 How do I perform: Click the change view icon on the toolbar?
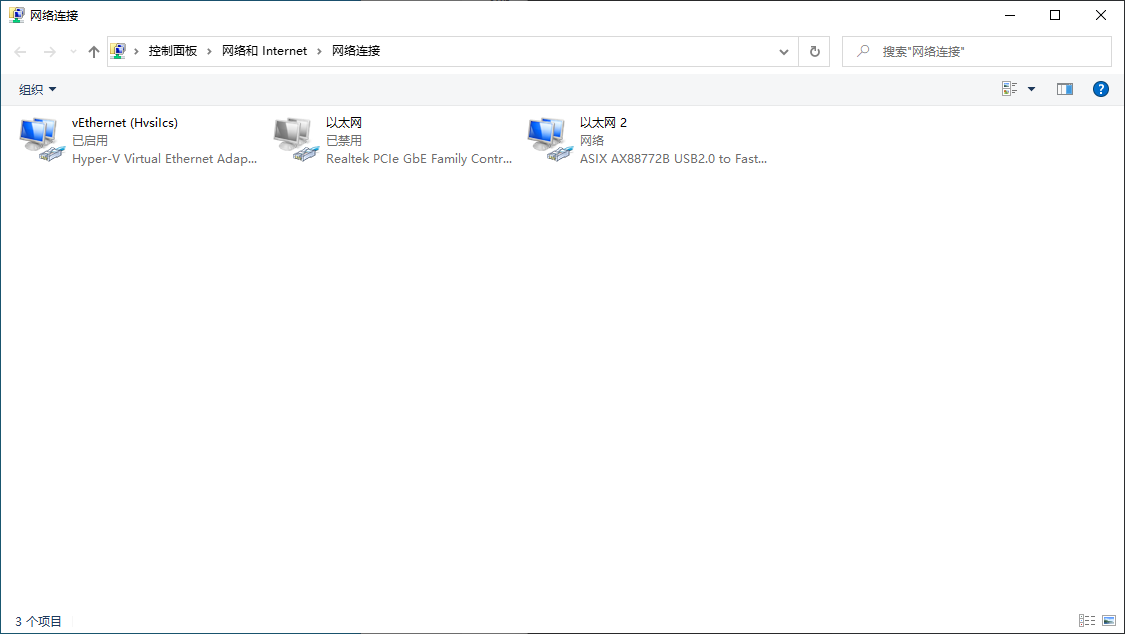pos(1007,88)
